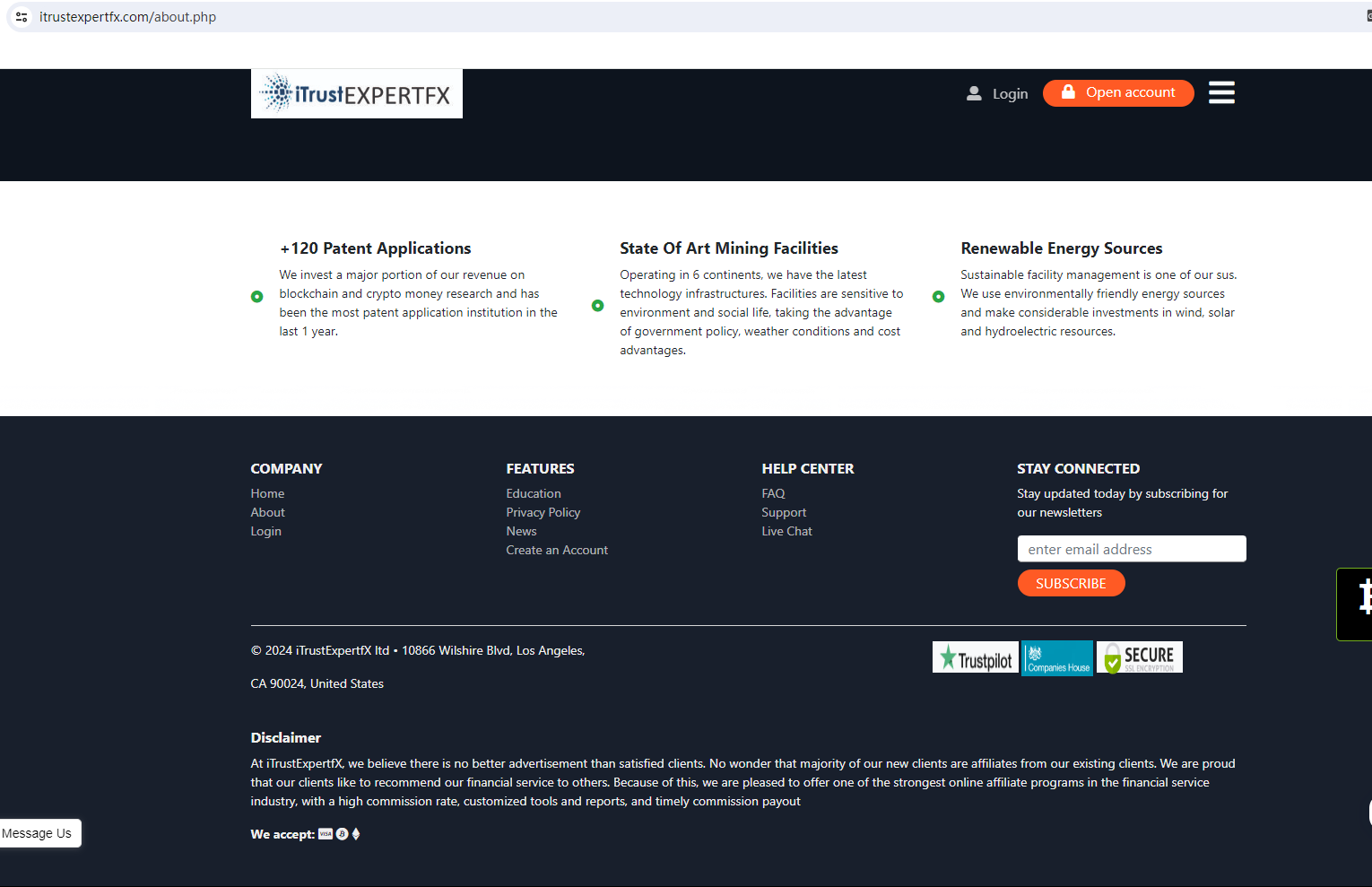Open the News link
1372x887 pixels.
point(521,531)
